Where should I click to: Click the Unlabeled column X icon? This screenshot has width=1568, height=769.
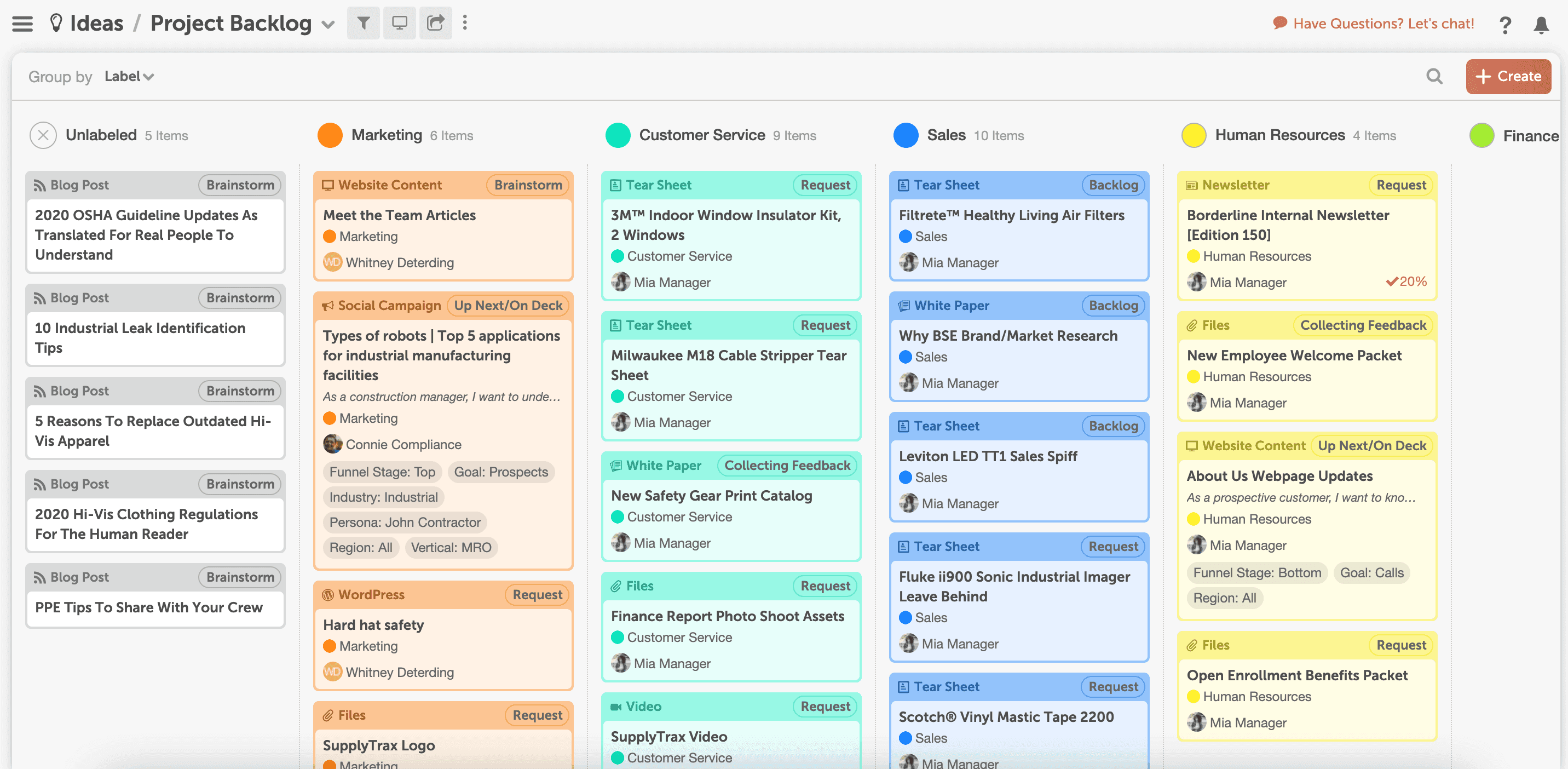[43, 135]
